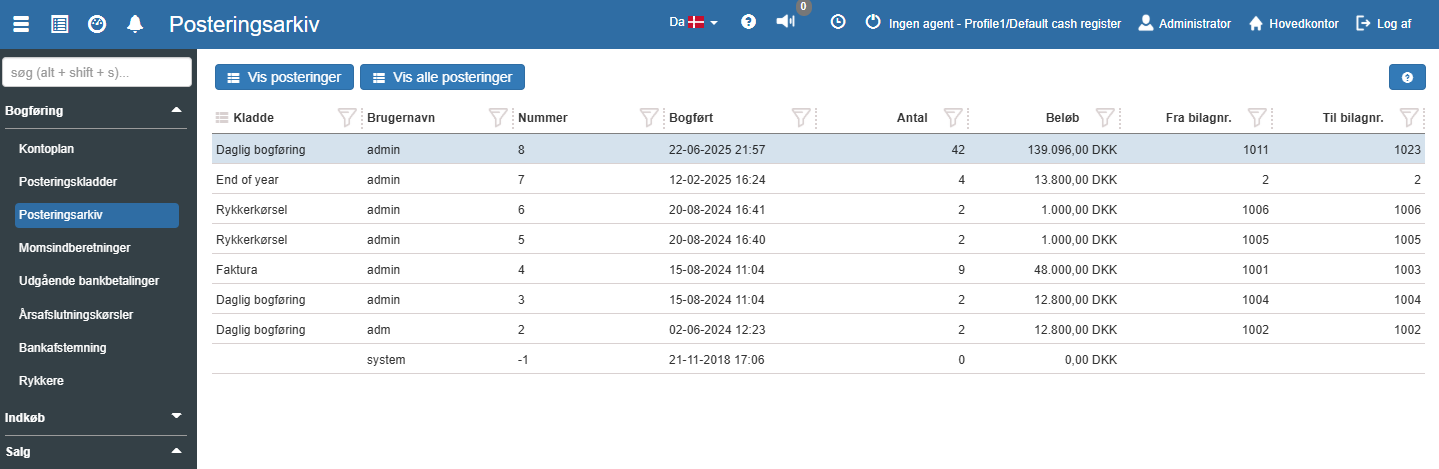The width and height of the screenshot is (1439, 469).
Task: Click Ingen agent - Profile1/Default cash register
Action: tap(1005, 23)
